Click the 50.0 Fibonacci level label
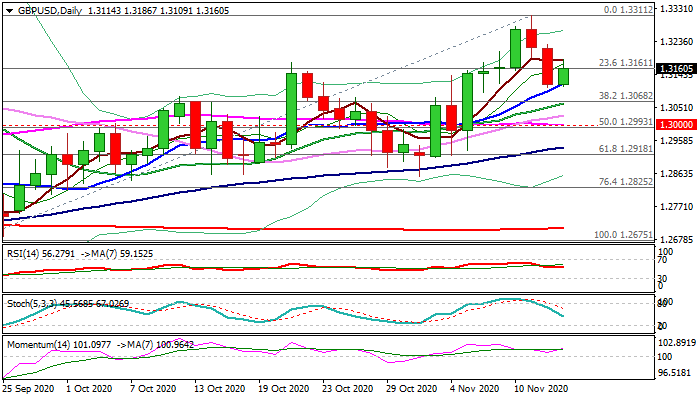The image size is (700, 400). click(625, 120)
